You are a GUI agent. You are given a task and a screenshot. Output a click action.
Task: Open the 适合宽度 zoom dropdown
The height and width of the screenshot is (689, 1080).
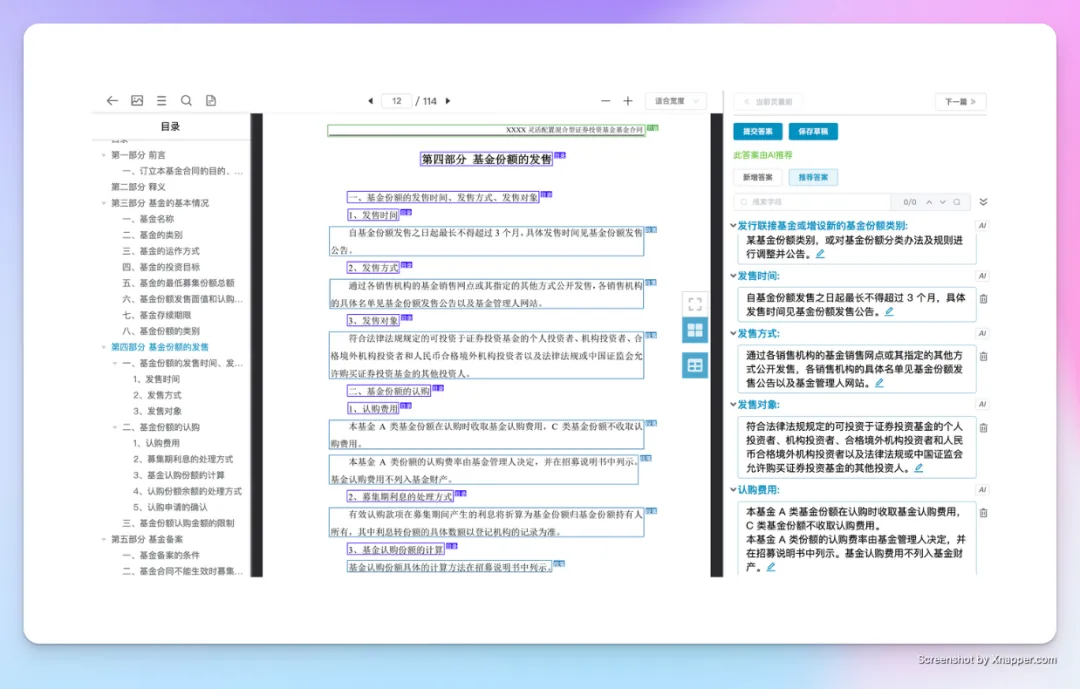click(676, 101)
